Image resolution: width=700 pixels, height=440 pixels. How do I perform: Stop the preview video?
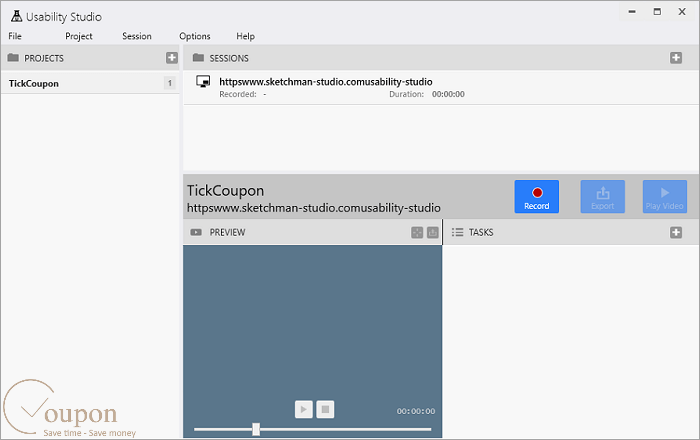325,409
